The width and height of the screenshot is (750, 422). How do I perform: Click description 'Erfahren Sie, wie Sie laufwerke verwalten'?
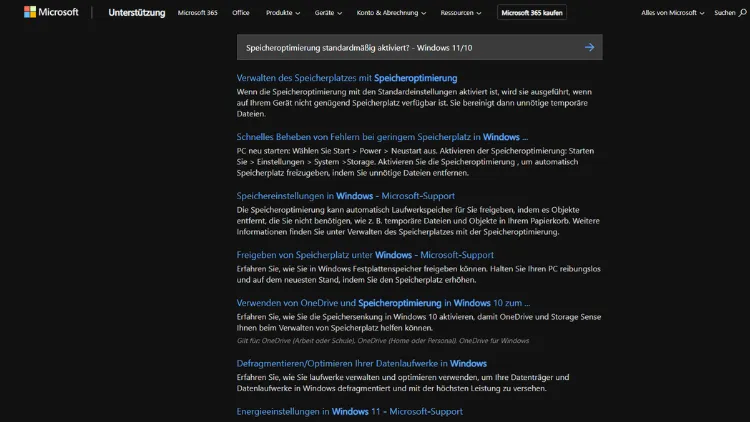pos(403,383)
